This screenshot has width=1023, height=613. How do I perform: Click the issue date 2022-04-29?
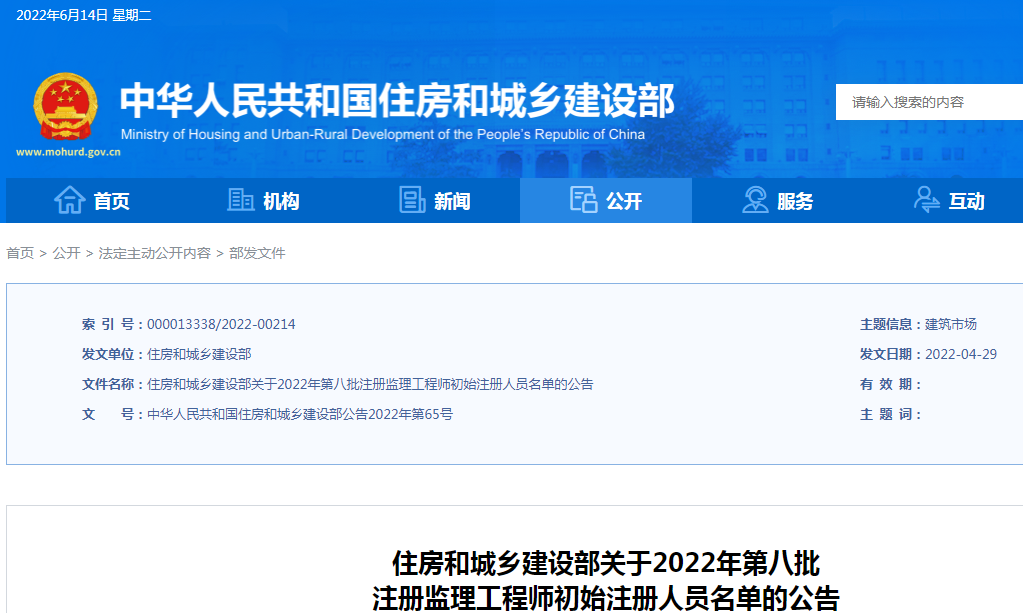pos(961,354)
